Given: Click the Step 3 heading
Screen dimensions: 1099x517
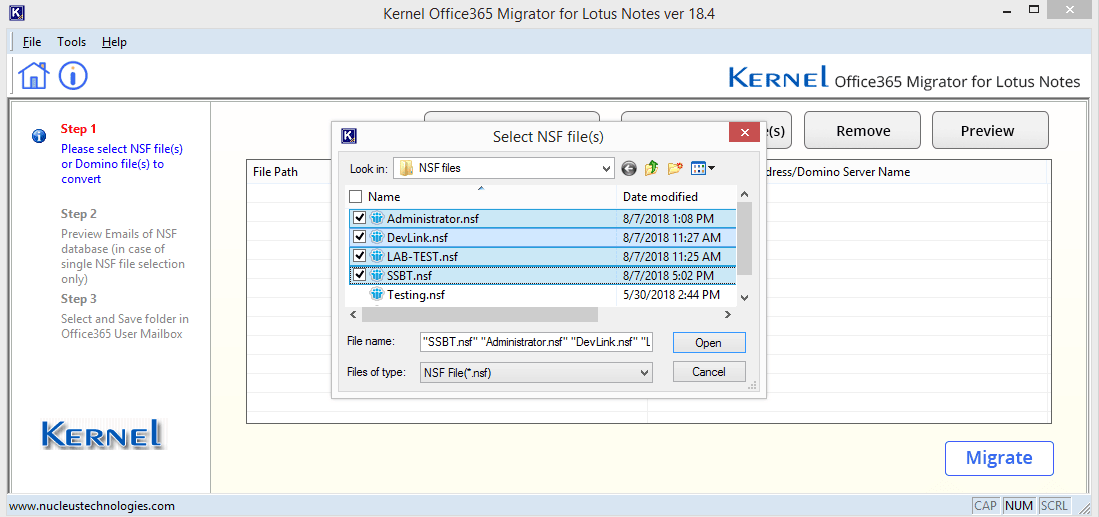Looking at the screenshot, I should click(78, 299).
